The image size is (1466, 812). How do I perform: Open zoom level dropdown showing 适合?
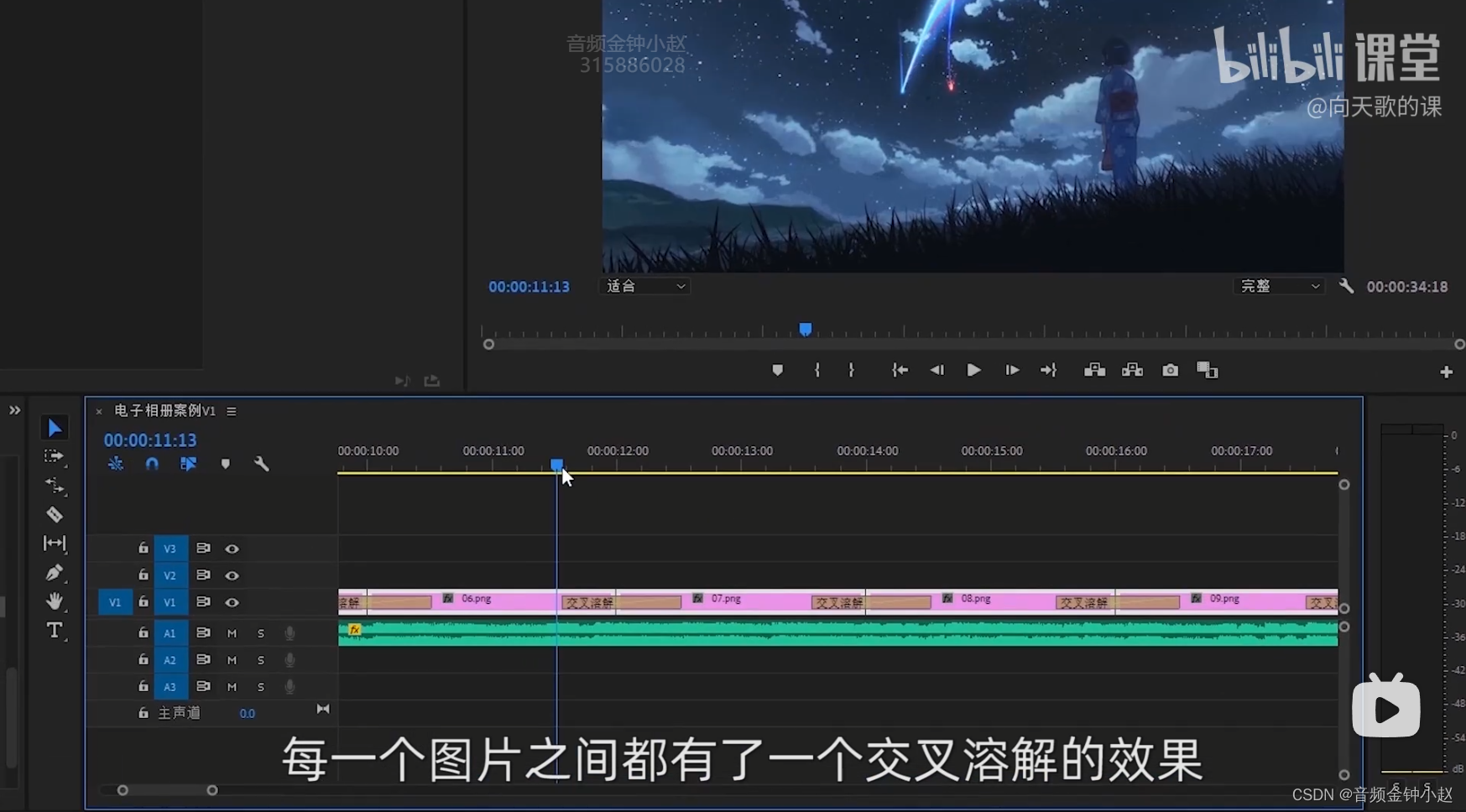click(644, 286)
